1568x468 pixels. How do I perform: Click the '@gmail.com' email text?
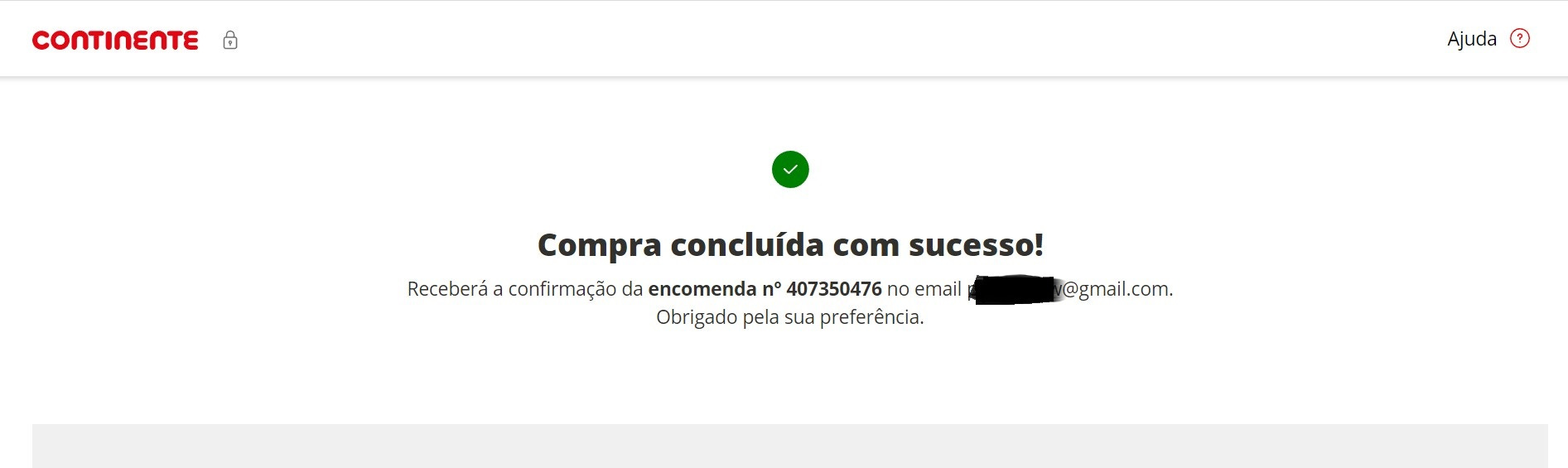pyautogui.click(x=1117, y=289)
